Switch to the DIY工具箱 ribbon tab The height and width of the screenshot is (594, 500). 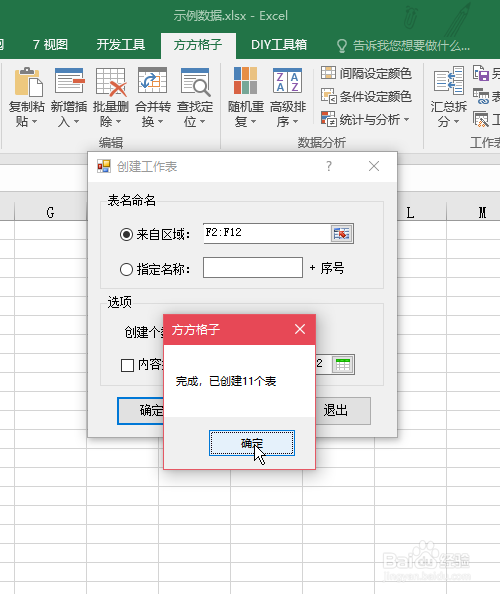(x=279, y=45)
